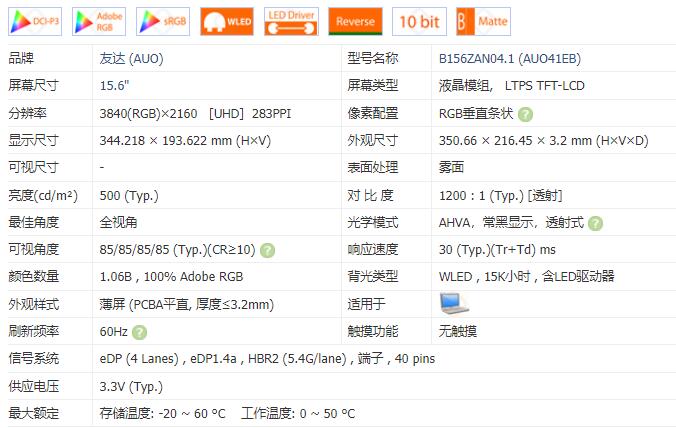Open help icon beside AHVA optical mode

coord(595,223)
